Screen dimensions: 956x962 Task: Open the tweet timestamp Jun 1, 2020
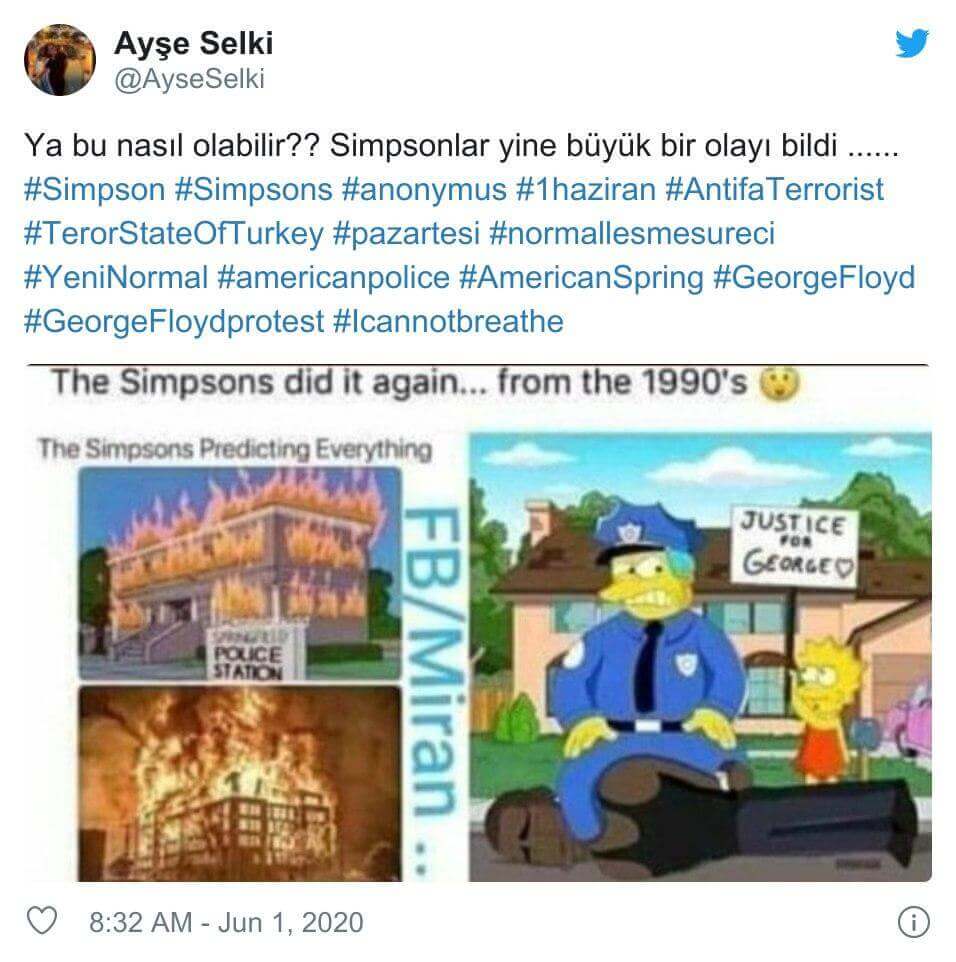point(226,922)
